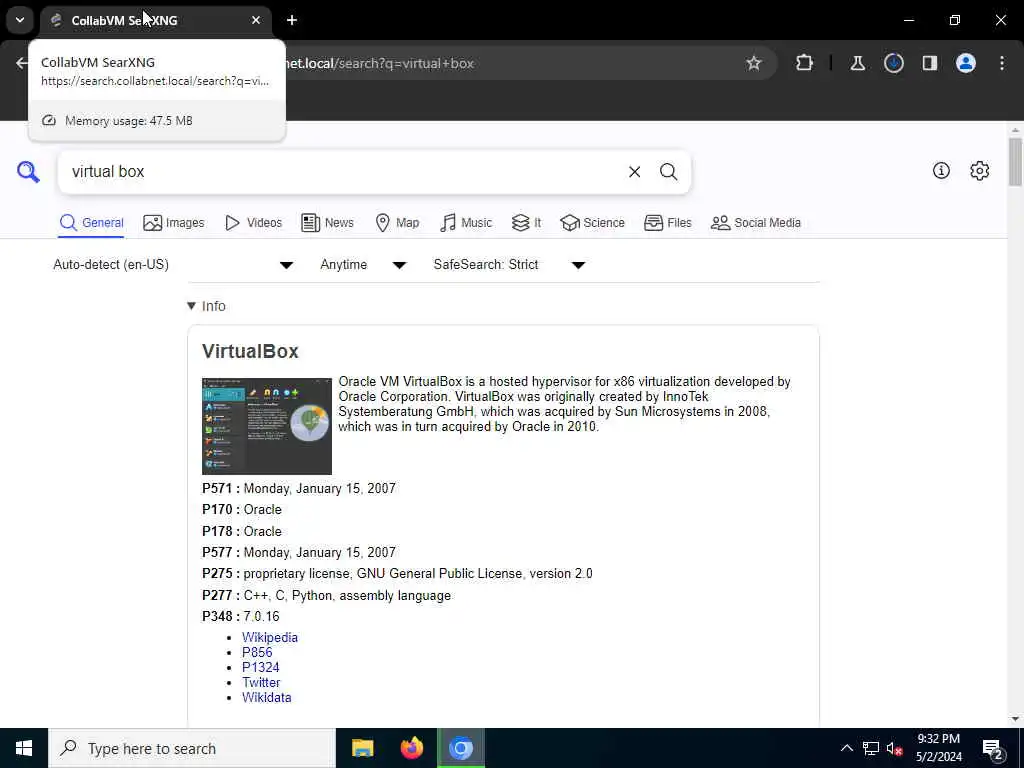Open the downloads icon in toolbar
The width and height of the screenshot is (1024, 768).
(x=893, y=63)
